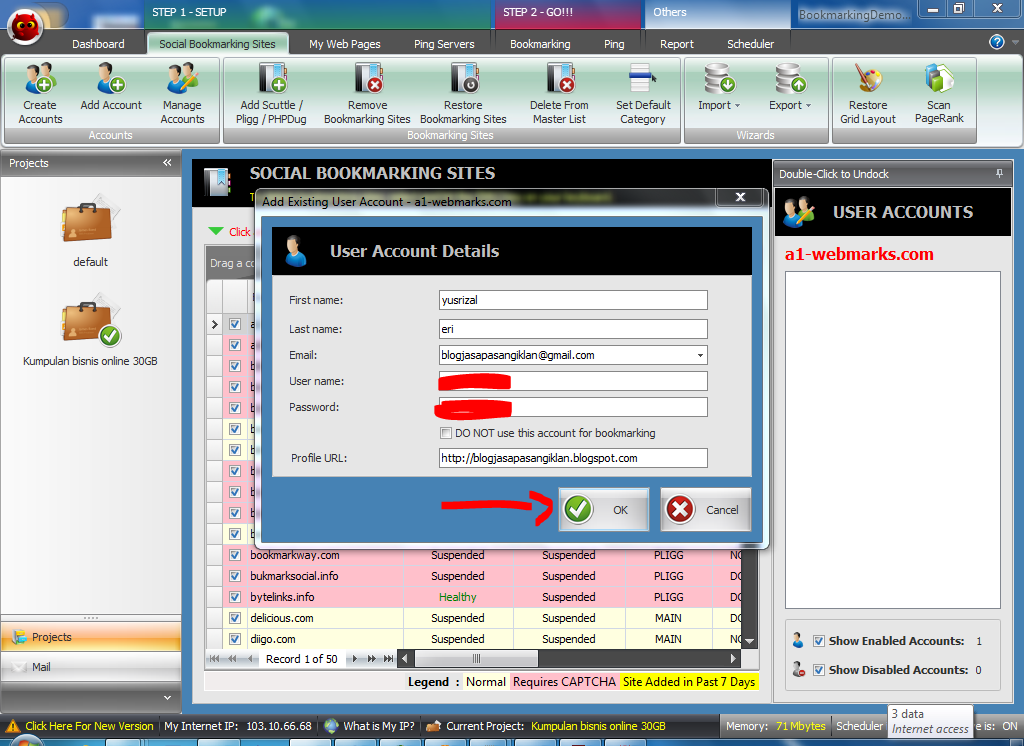Viewport: 1024px width, 746px height.
Task: Click What is My IP? link
Action: coord(379,726)
